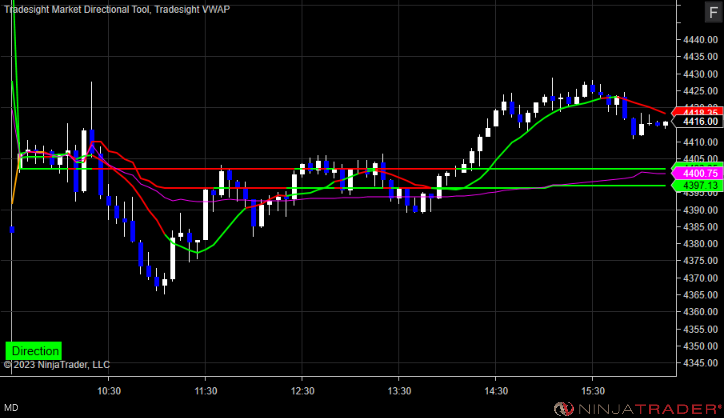Click the 4345.00 price axis label
Screen dimensions: 724x418
click(x=700, y=363)
